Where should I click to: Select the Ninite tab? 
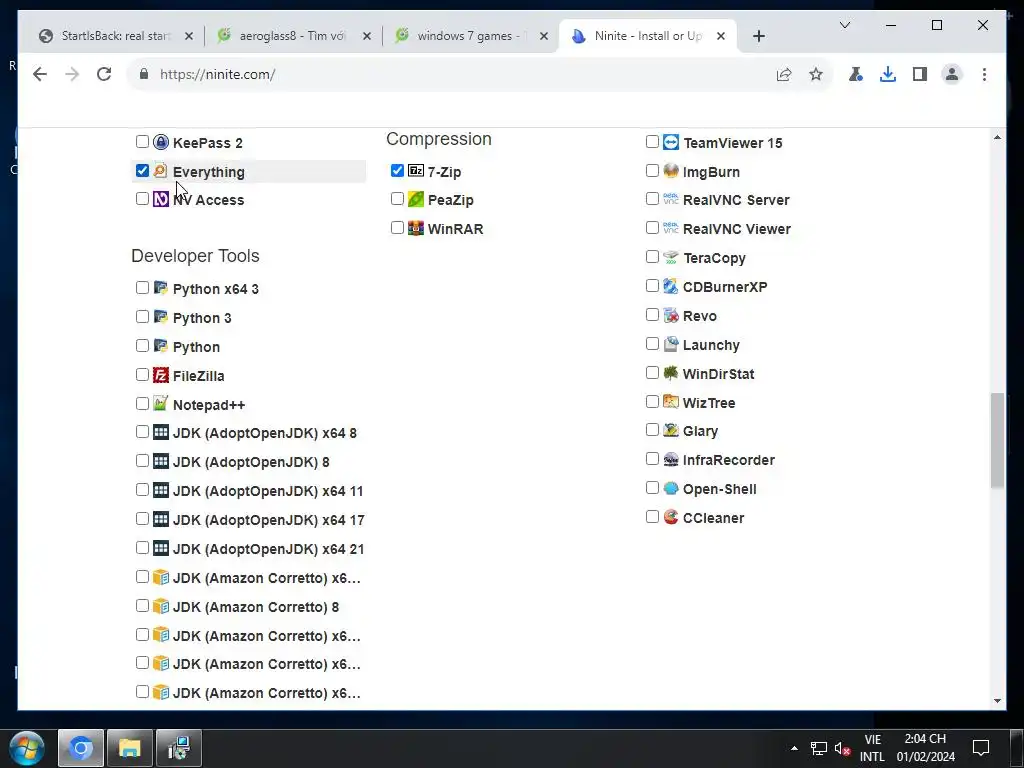[x=648, y=36]
